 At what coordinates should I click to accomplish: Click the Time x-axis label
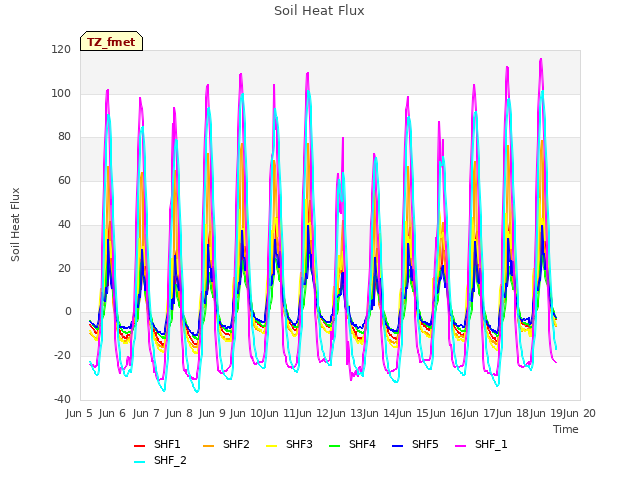[566, 429]
